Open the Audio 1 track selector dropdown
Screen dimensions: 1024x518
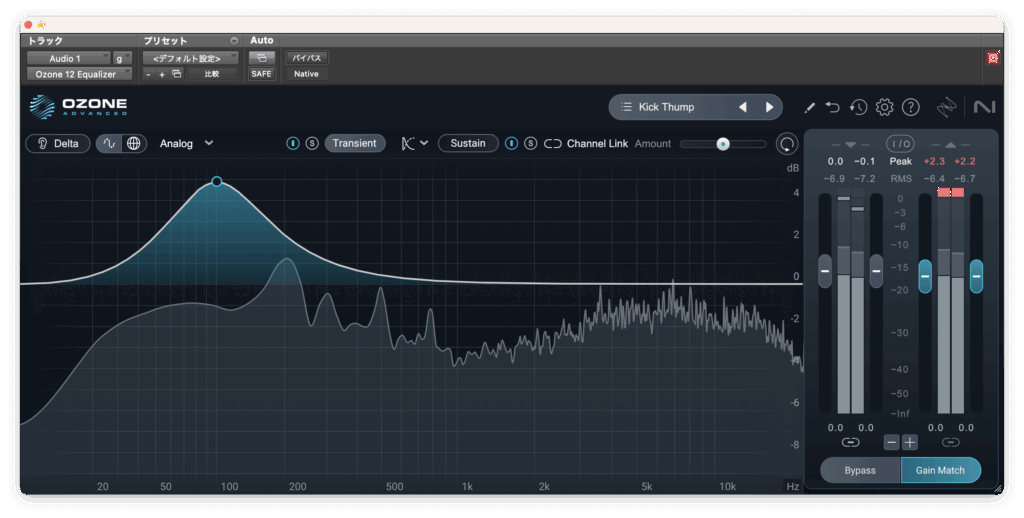69,58
